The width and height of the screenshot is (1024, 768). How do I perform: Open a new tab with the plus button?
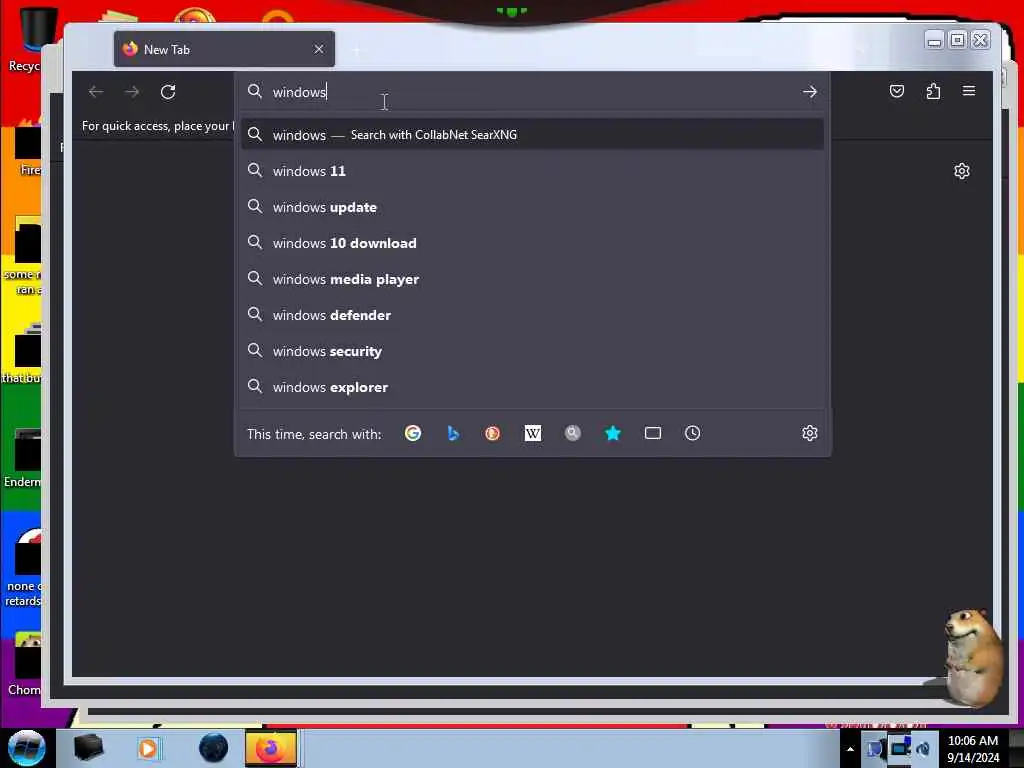[x=356, y=50]
